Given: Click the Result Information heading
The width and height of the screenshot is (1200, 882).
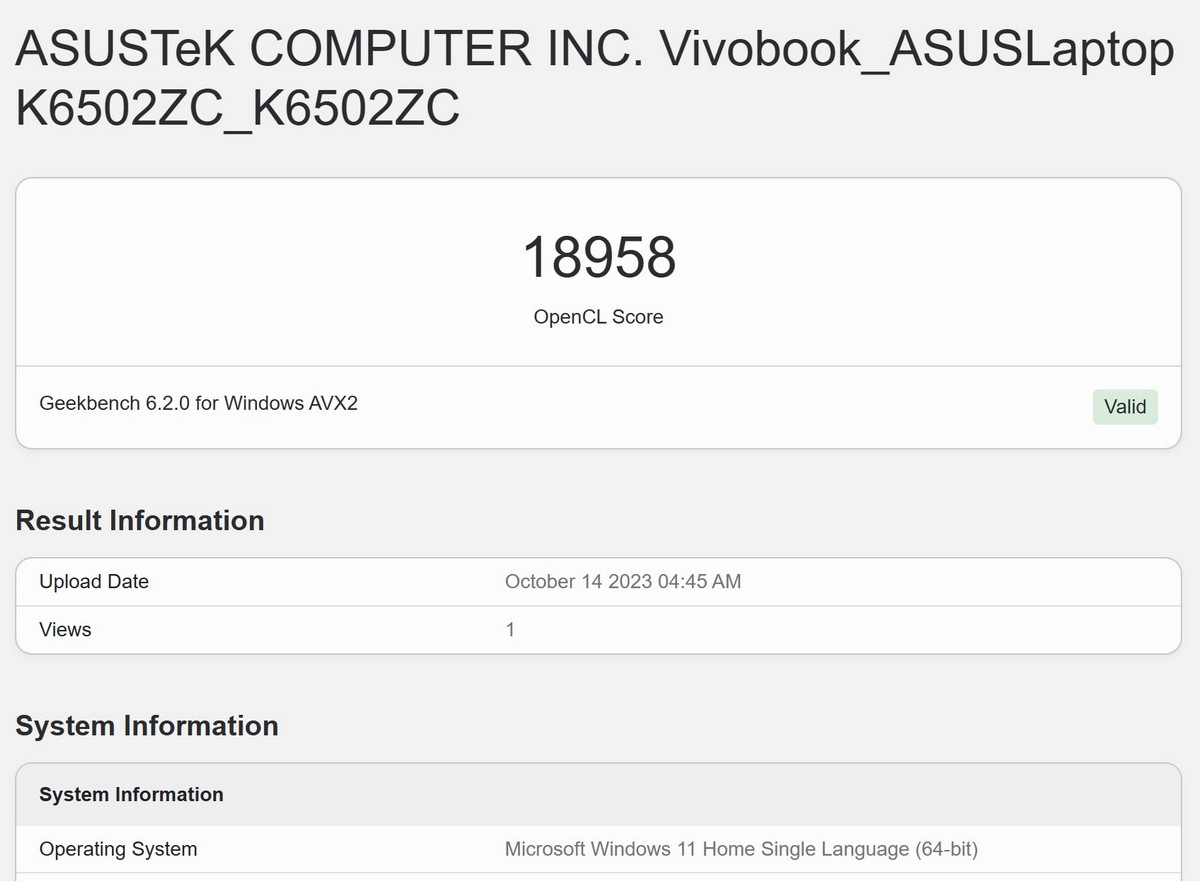Looking at the screenshot, I should pyautogui.click(x=140, y=521).
